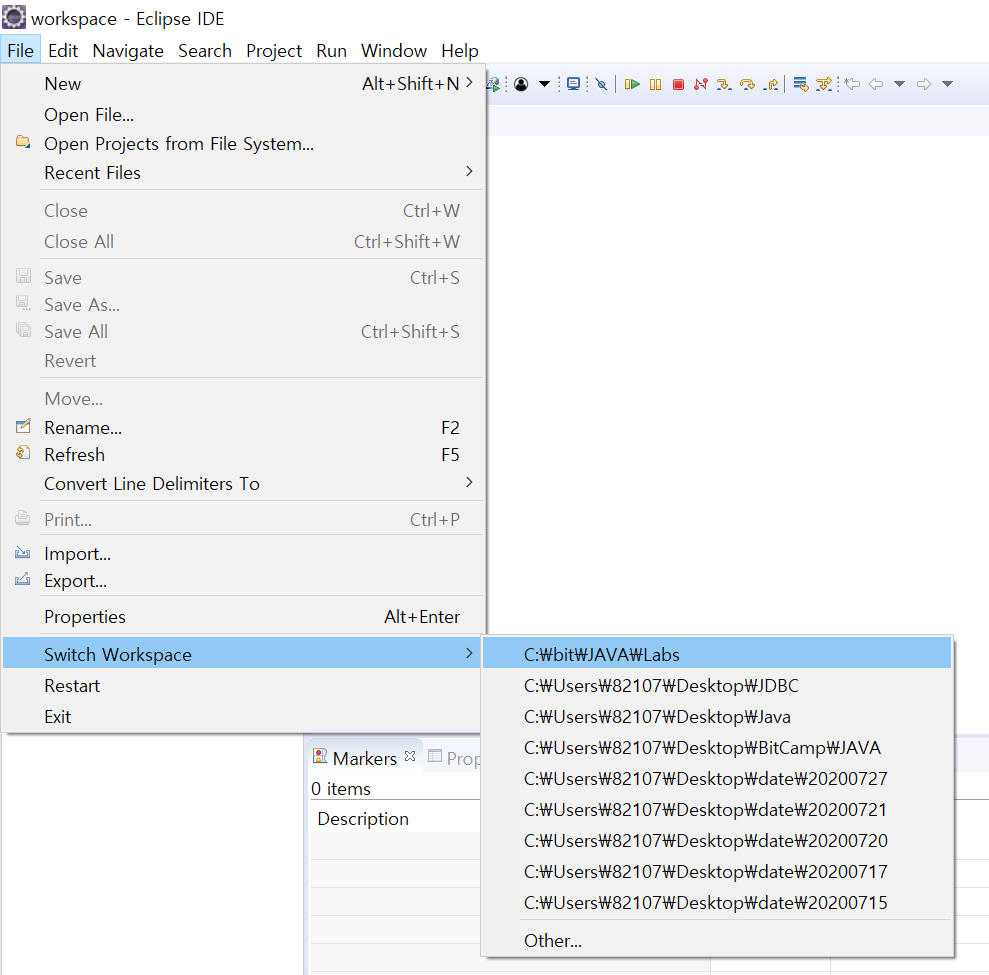Screen dimensions: 989x975
Task: Click the Suspend debug icon
Action: point(655,84)
